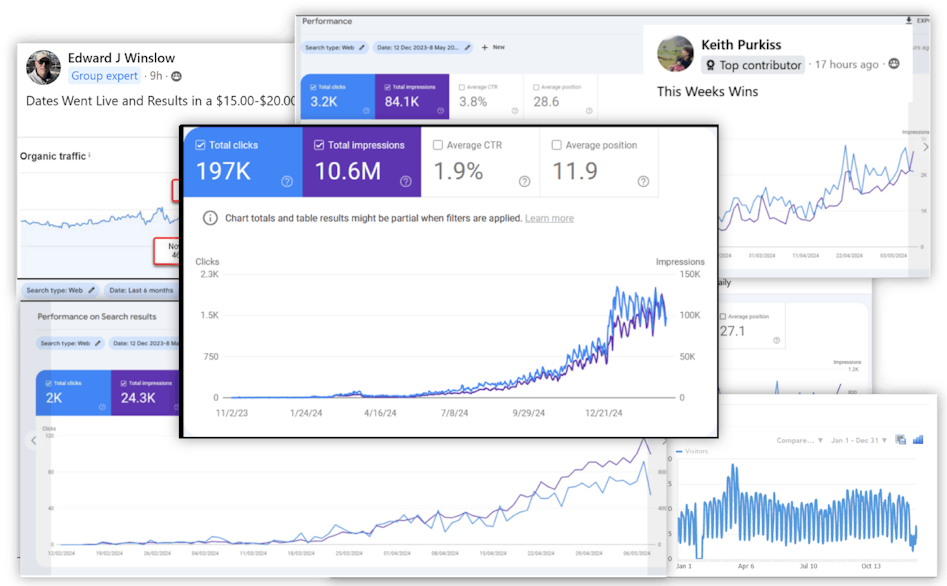The width and height of the screenshot is (947, 586).
Task: Click the info icon beside the chart totals notice
Action: (210, 218)
